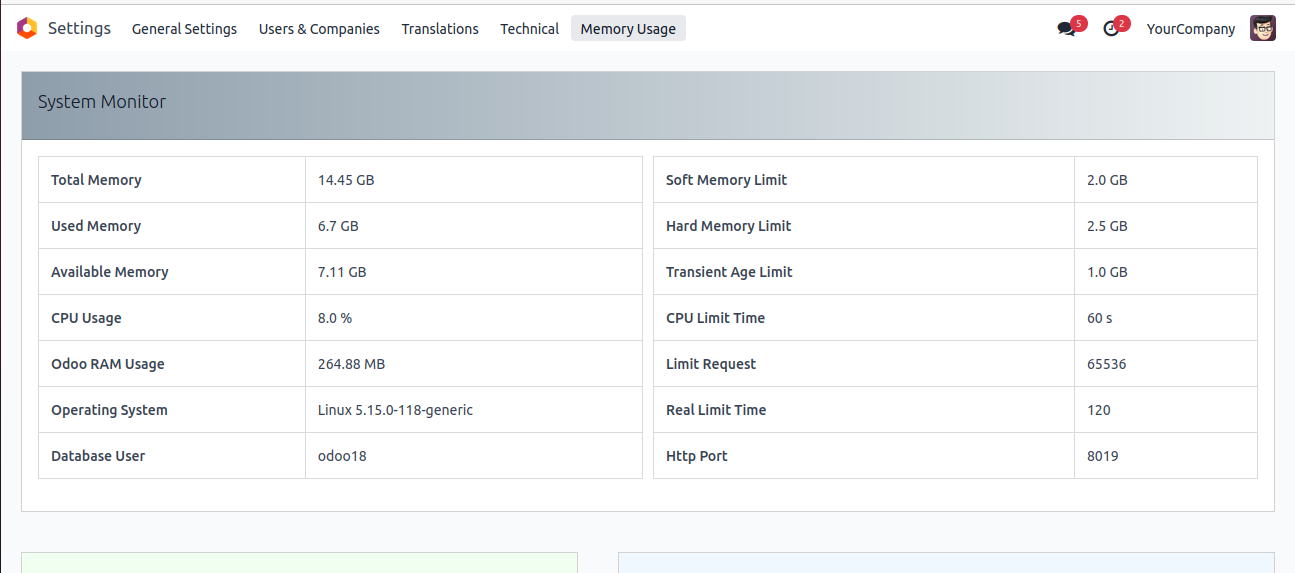Viewport: 1295px width, 573px height.
Task: Click the Limit Request 65536 value
Action: (1107, 364)
